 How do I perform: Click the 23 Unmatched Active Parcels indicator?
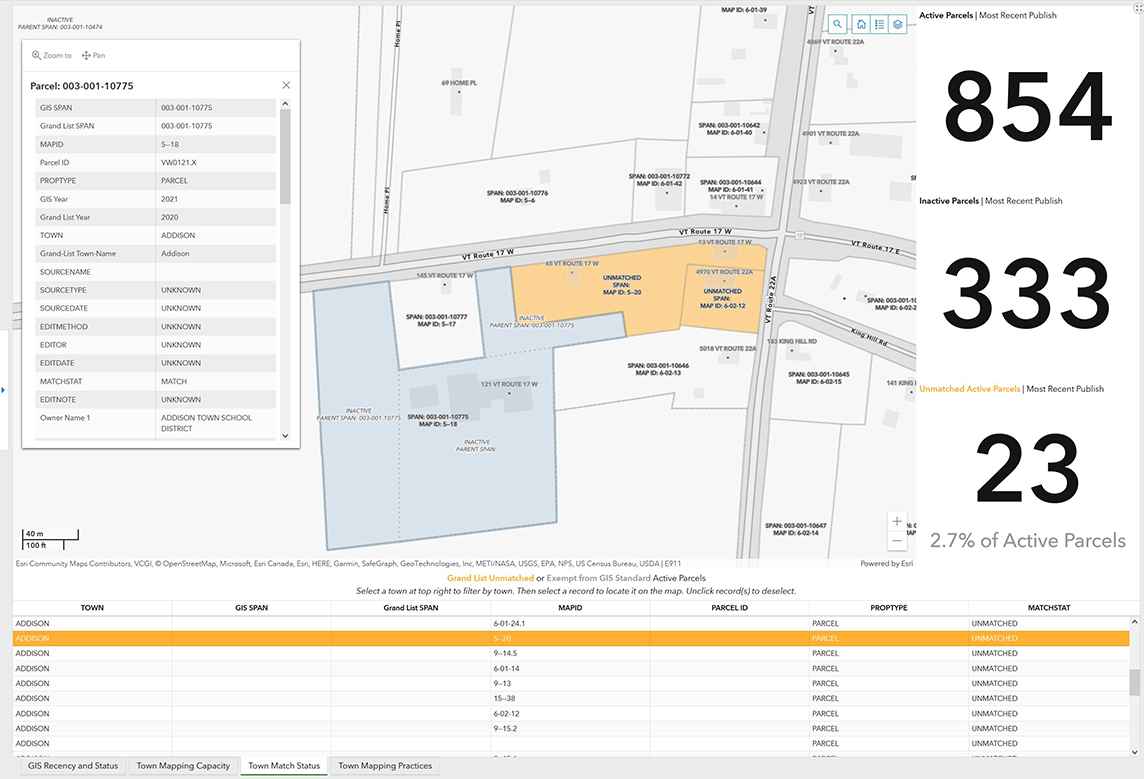(1027, 468)
